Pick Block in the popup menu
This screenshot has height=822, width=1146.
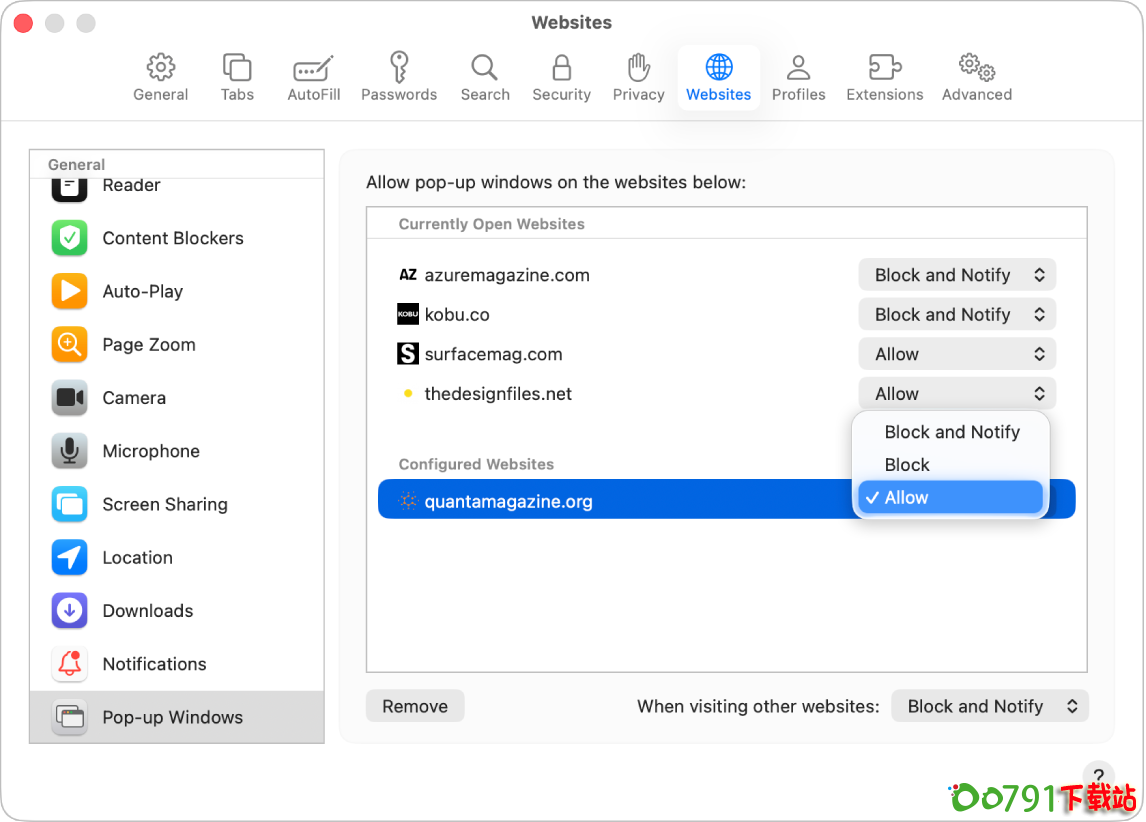[x=907, y=465]
